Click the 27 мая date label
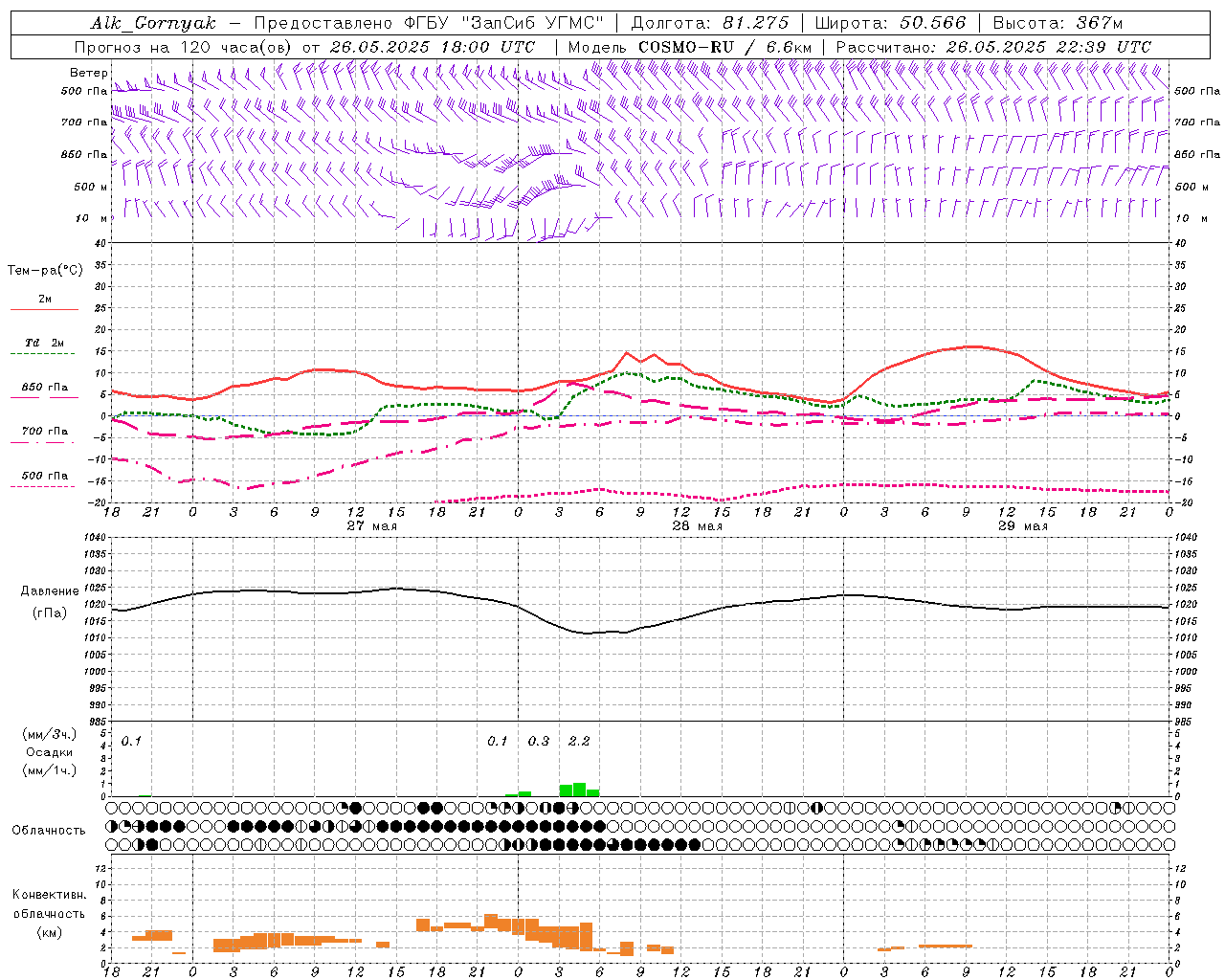Screen dimensions: 1225x980 pos(371,526)
